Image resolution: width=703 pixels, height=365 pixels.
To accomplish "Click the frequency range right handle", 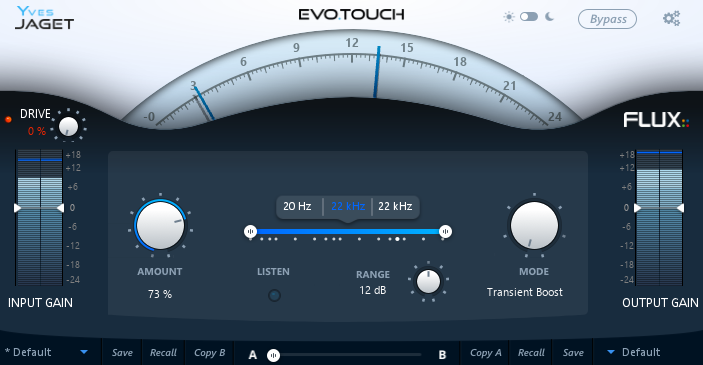I will [445, 231].
